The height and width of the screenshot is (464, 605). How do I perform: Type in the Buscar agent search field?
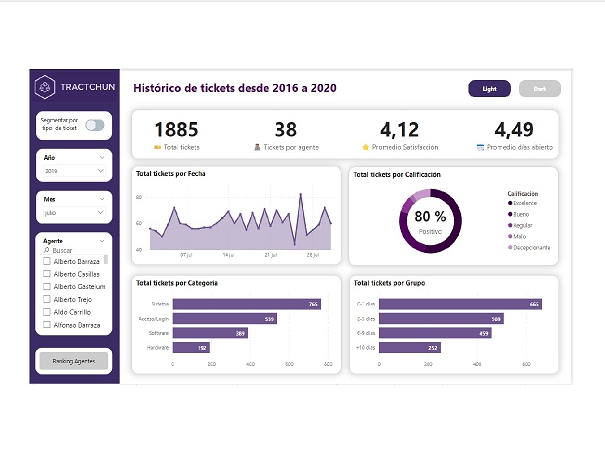pyautogui.click(x=75, y=250)
